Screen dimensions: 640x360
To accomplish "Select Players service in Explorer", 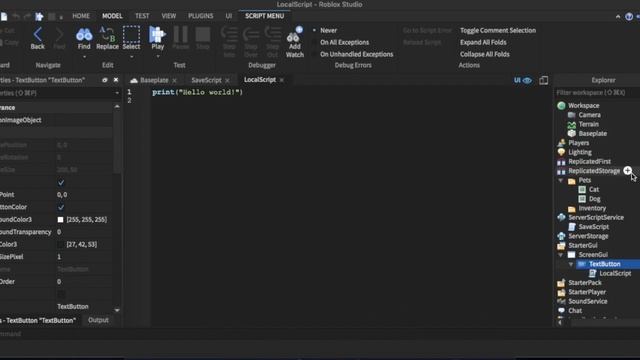I will pos(579,143).
